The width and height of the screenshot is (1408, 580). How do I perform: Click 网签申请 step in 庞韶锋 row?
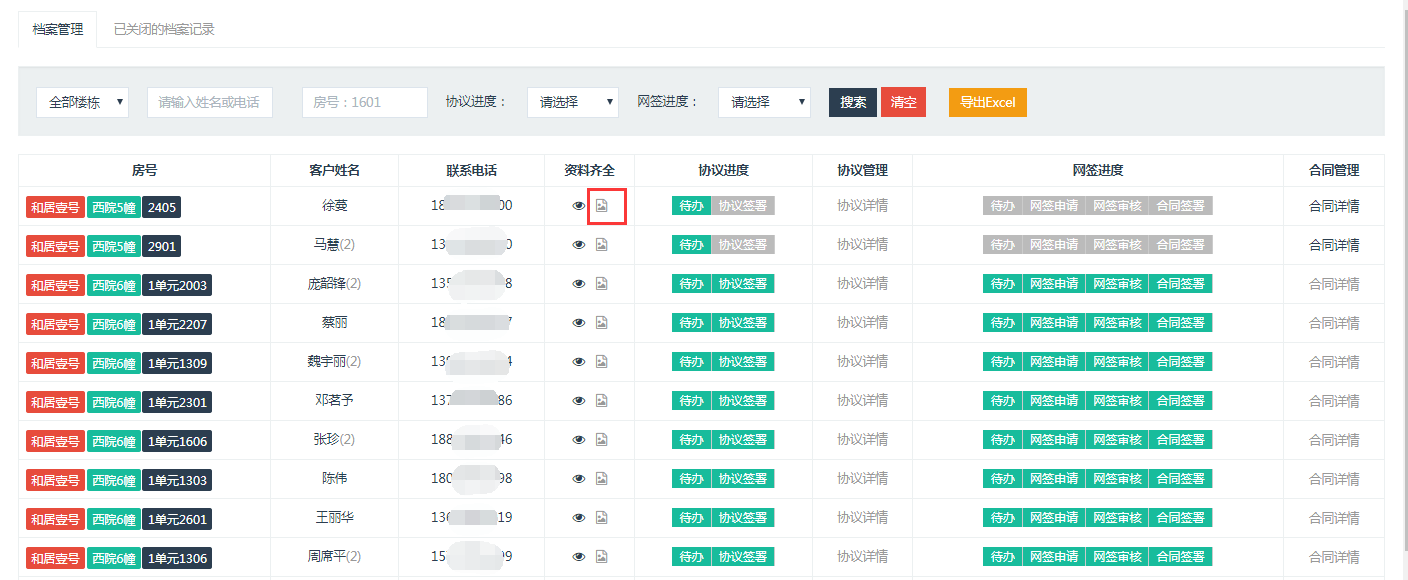(1054, 284)
